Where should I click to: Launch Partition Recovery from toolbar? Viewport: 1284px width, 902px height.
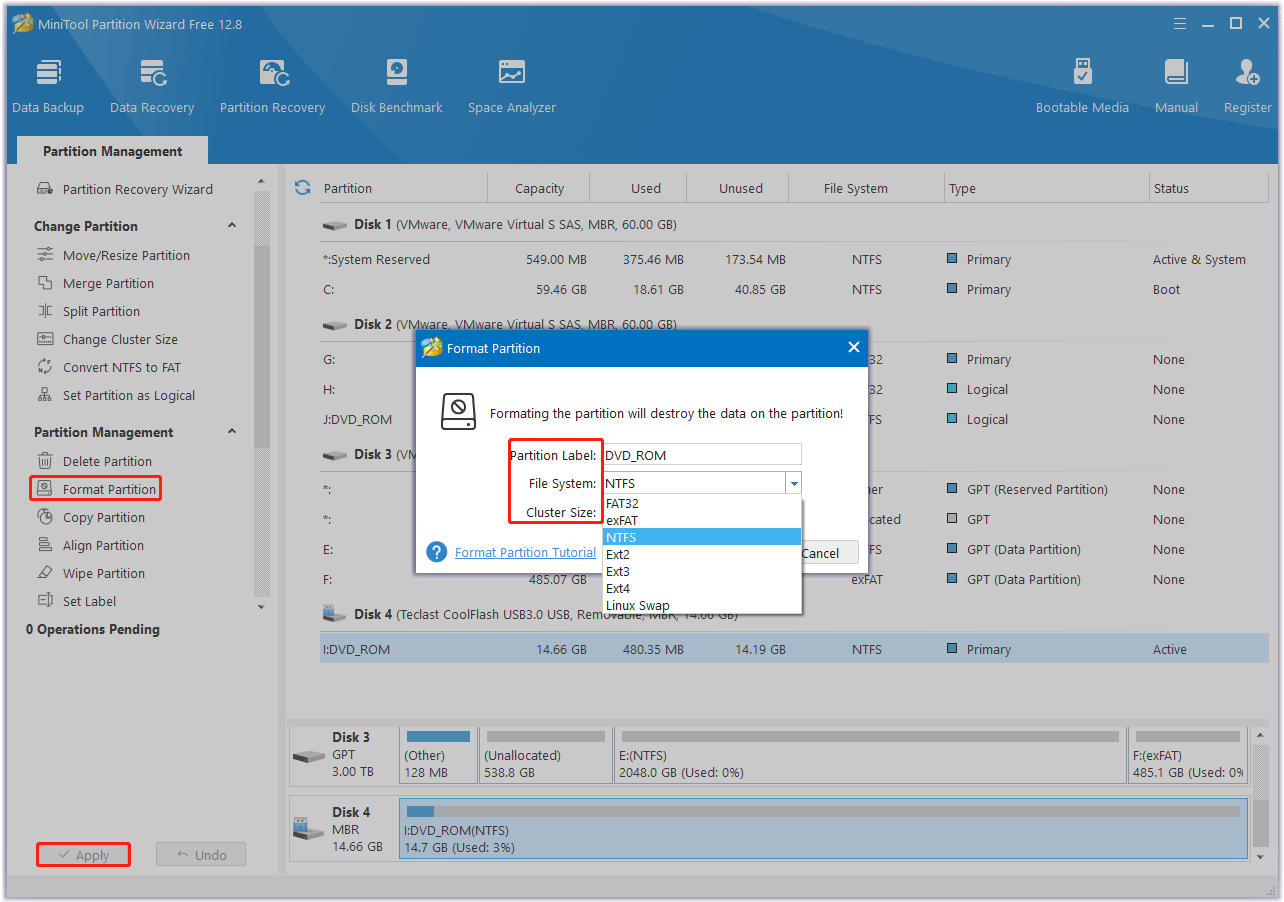pos(272,87)
